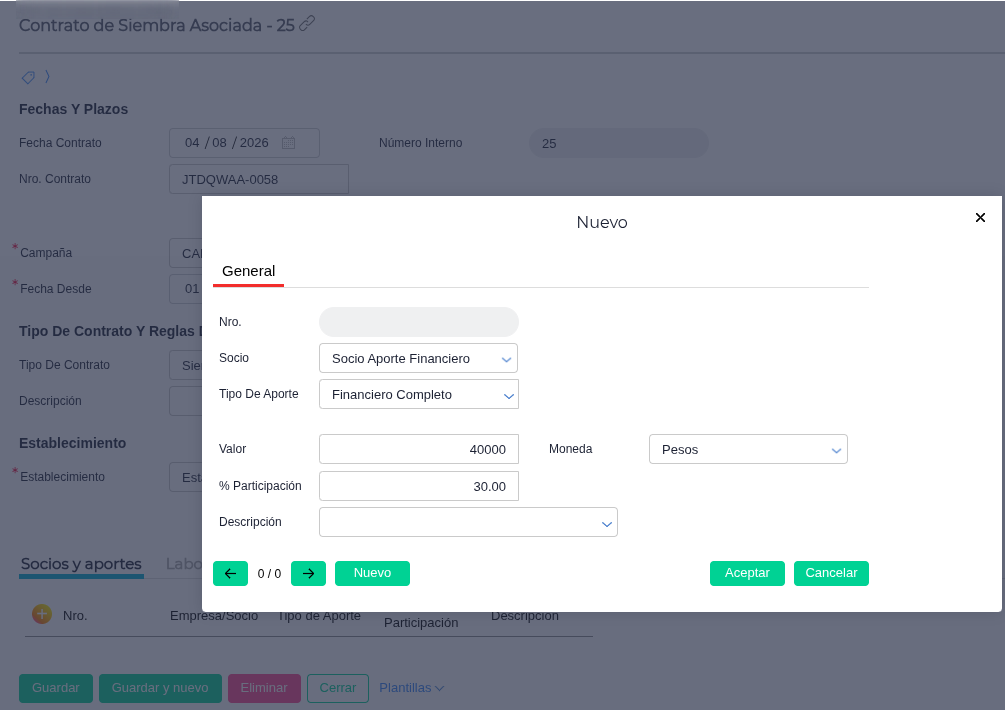Image resolution: width=1005 pixels, height=710 pixels.
Task: Click the previous record arrow button
Action: (230, 574)
